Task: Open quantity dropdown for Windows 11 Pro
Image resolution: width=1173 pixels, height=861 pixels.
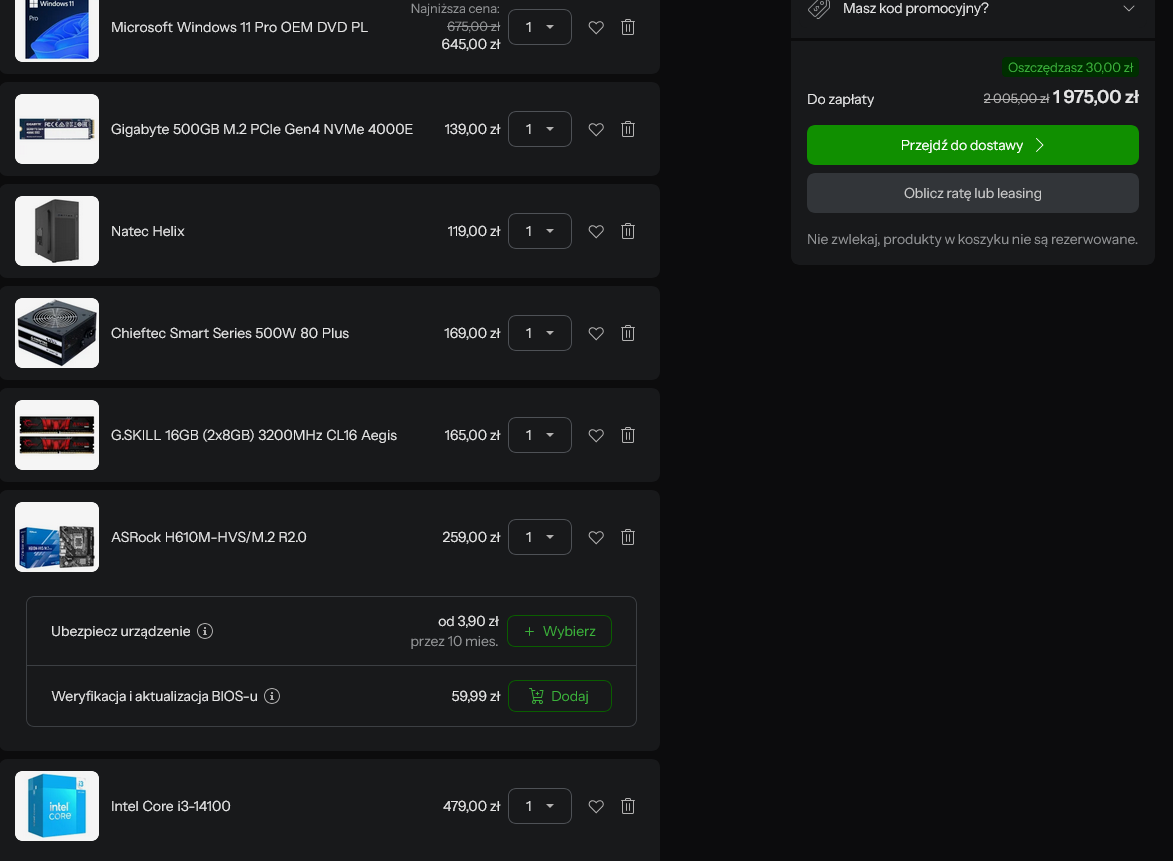Action: pyautogui.click(x=539, y=28)
